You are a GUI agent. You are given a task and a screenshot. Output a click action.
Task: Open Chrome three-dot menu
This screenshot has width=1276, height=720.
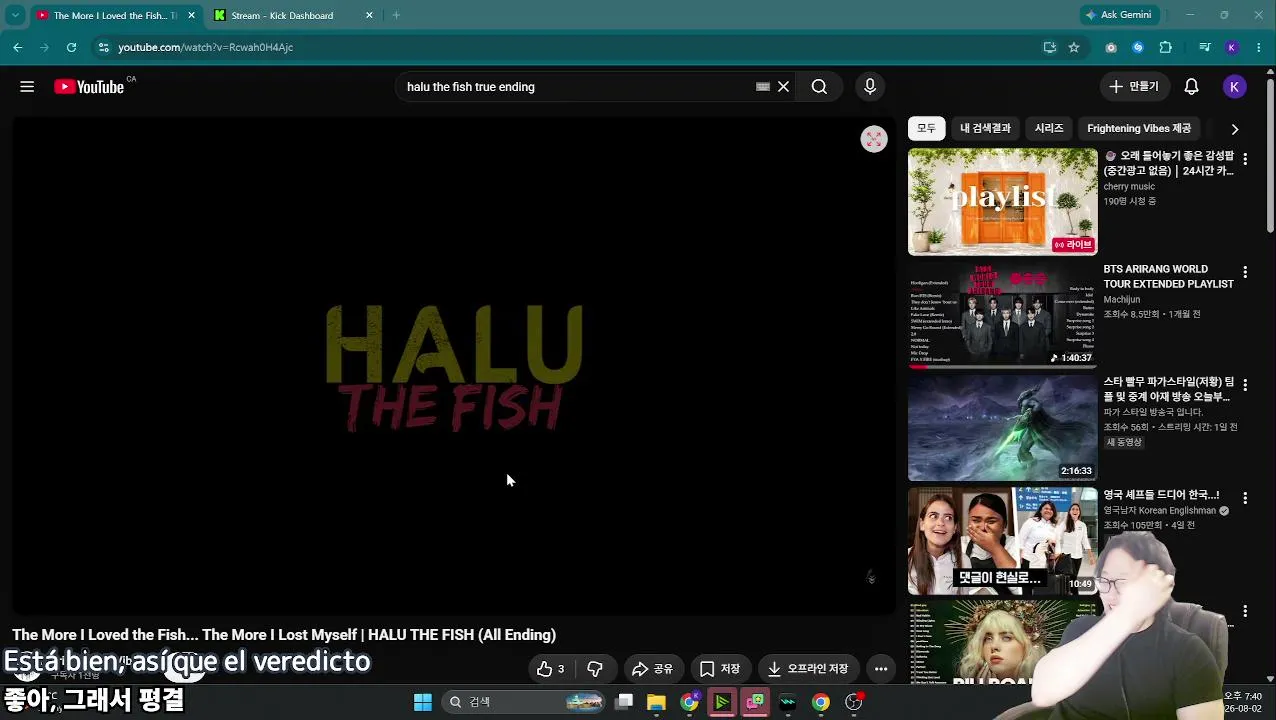click(x=1259, y=47)
